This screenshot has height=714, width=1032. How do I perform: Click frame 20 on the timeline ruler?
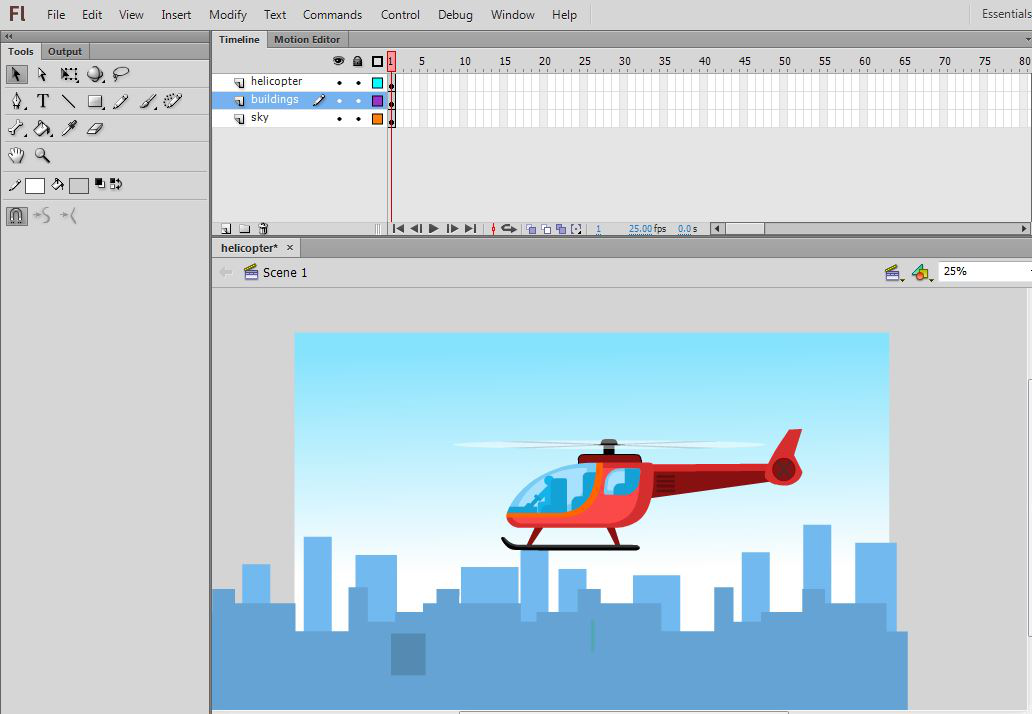tap(544, 61)
